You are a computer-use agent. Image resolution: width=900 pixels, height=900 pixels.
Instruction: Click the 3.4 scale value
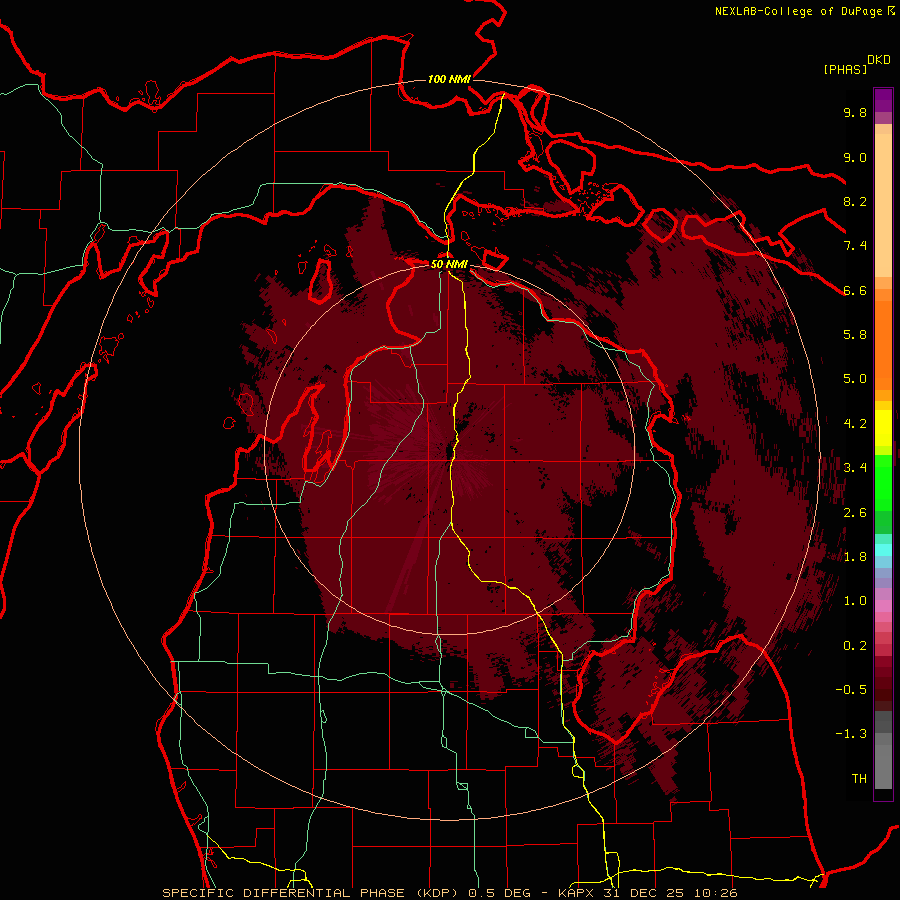click(855, 468)
